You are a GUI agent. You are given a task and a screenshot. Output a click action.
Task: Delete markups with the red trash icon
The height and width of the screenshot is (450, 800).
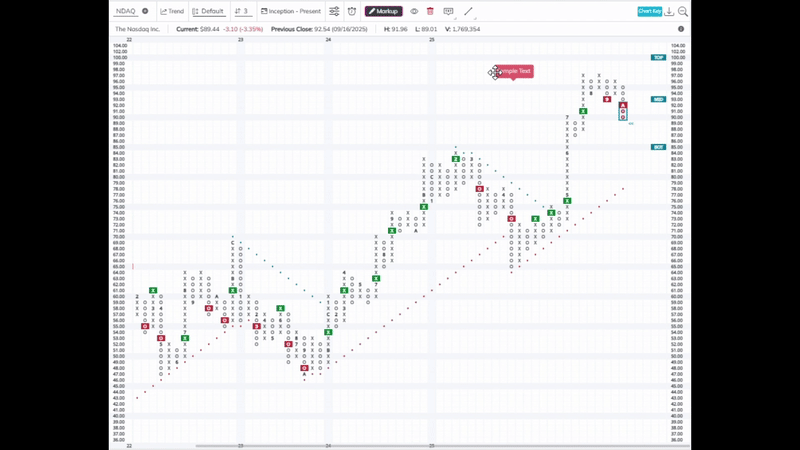[430, 11]
